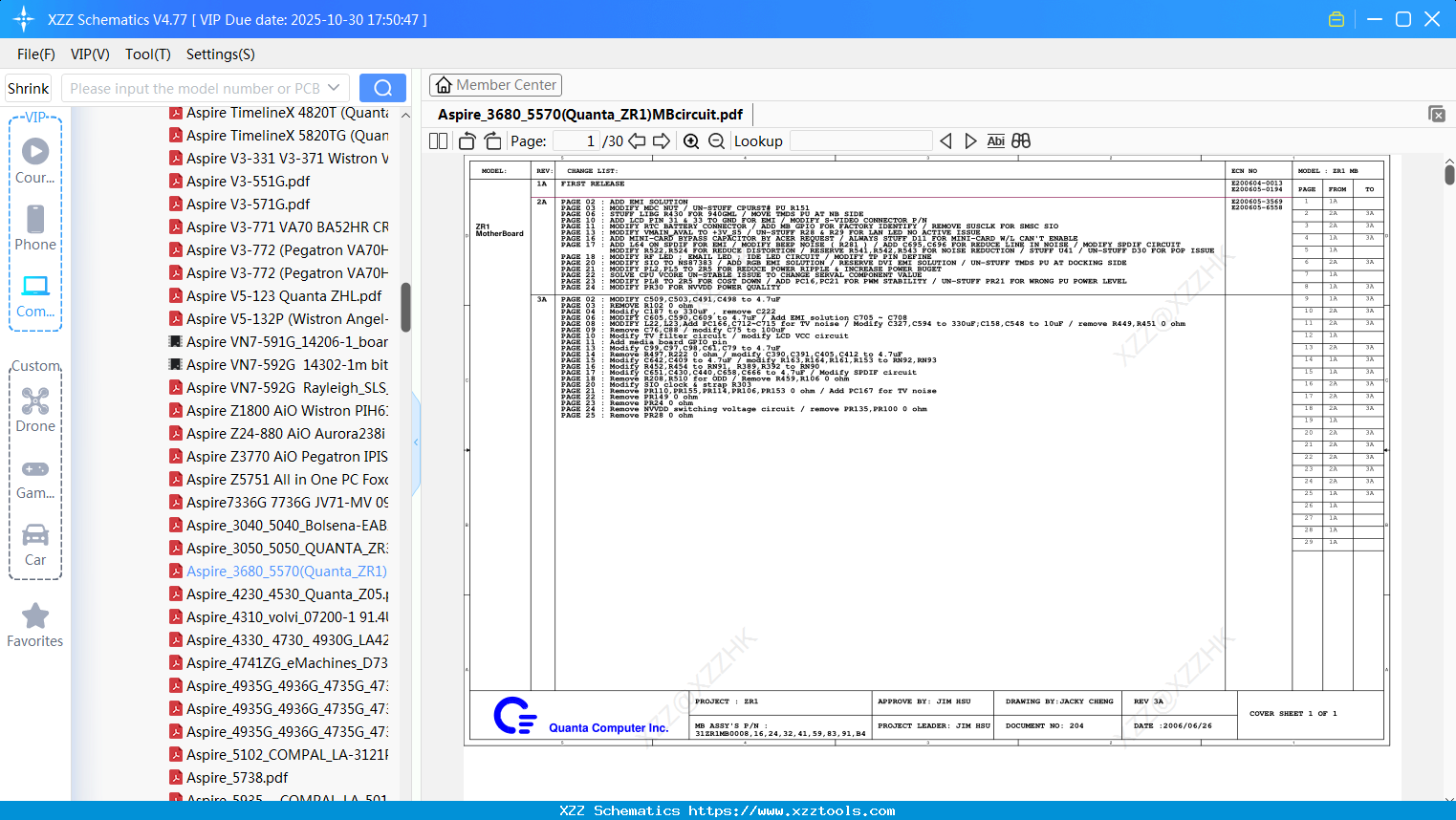Open the Drone category
This screenshot has height=820, width=1456.
pos(35,410)
